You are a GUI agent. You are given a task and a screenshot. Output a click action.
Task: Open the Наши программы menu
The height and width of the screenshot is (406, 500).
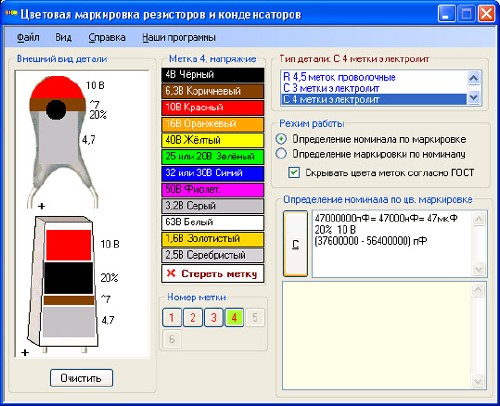[x=179, y=37]
